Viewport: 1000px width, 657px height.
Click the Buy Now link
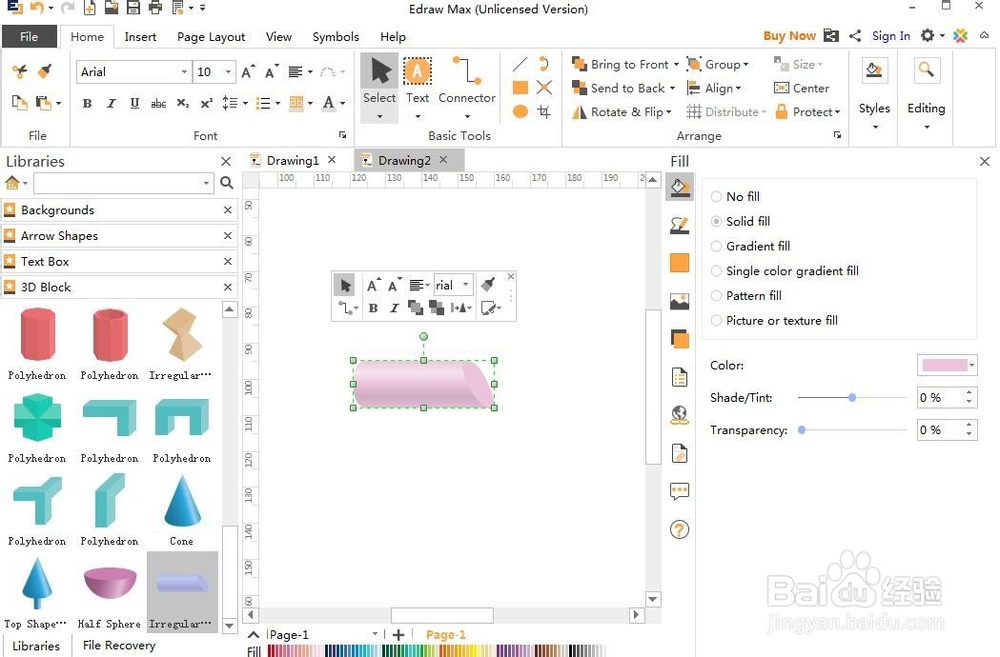(x=790, y=36)
